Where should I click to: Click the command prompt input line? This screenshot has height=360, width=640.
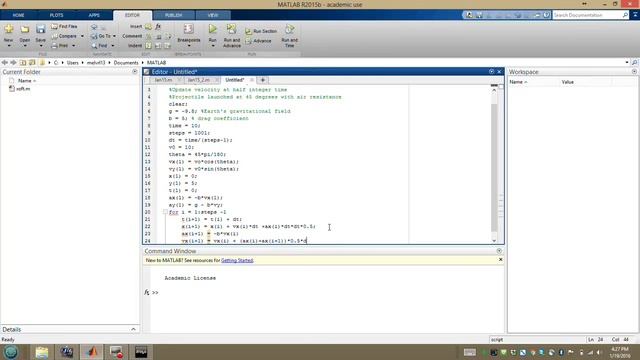(x=327, y=293)
